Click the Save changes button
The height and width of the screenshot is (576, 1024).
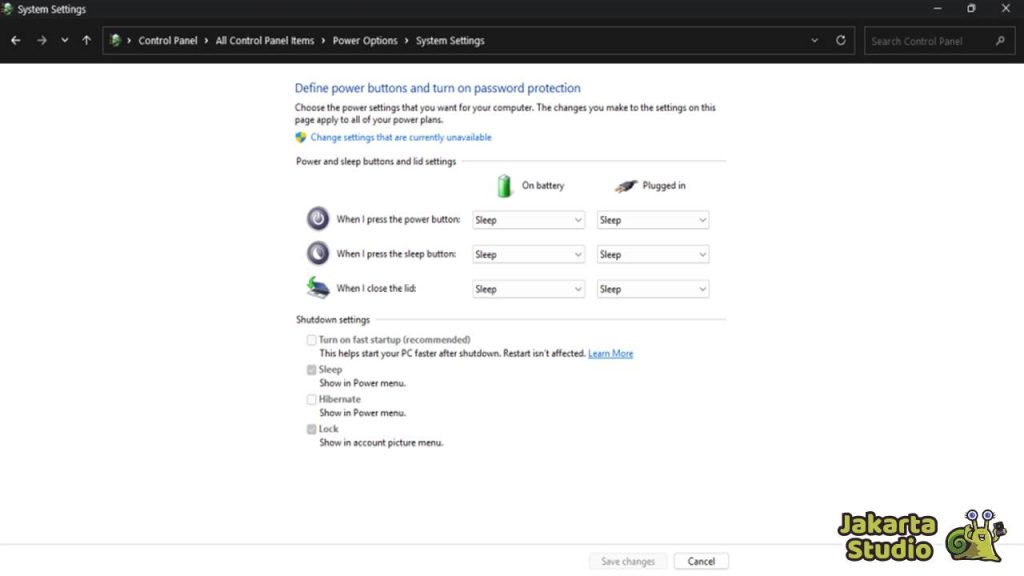click(628, 561)
